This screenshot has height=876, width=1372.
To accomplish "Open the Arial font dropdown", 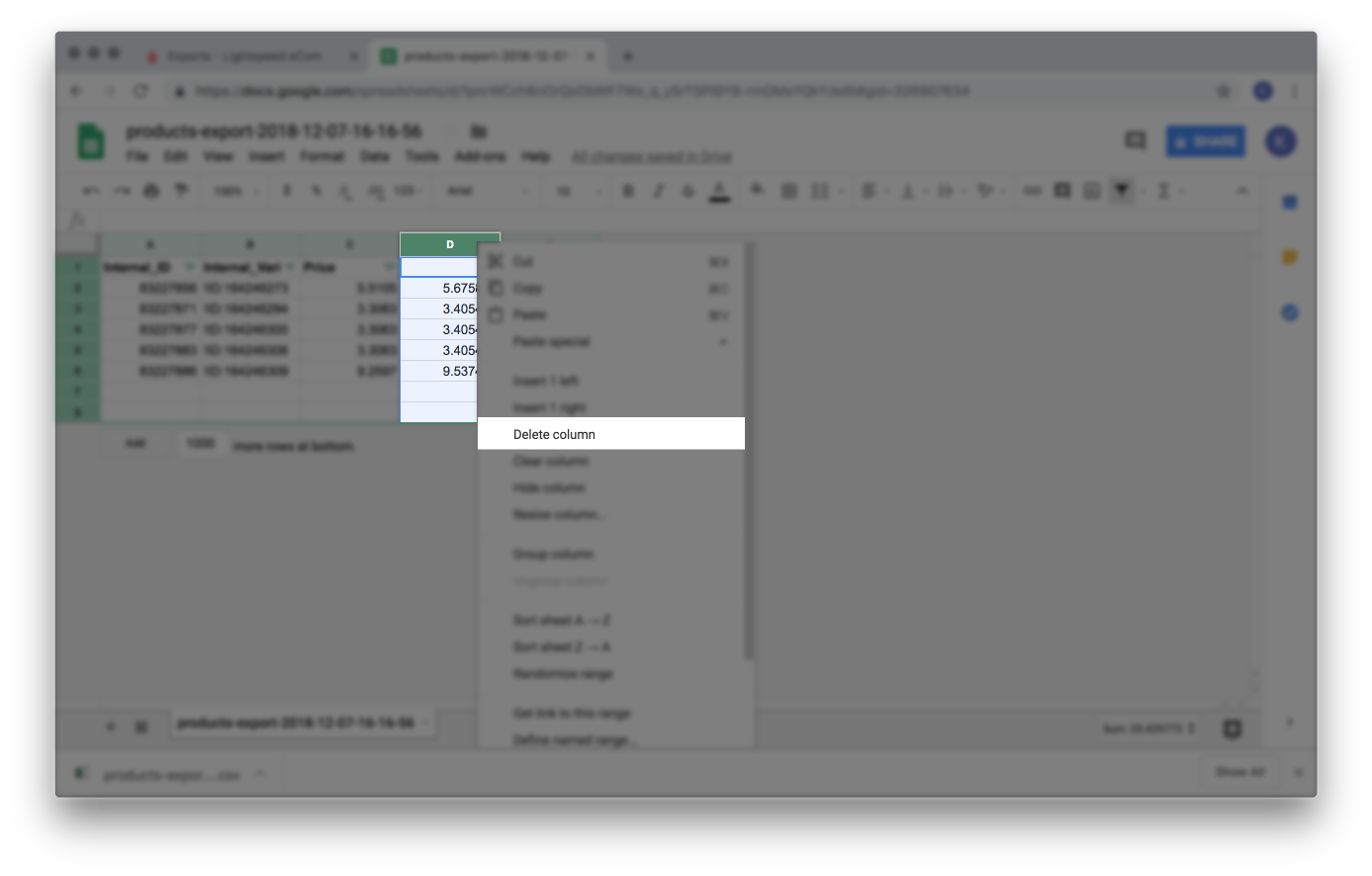I will pos(489,191).
